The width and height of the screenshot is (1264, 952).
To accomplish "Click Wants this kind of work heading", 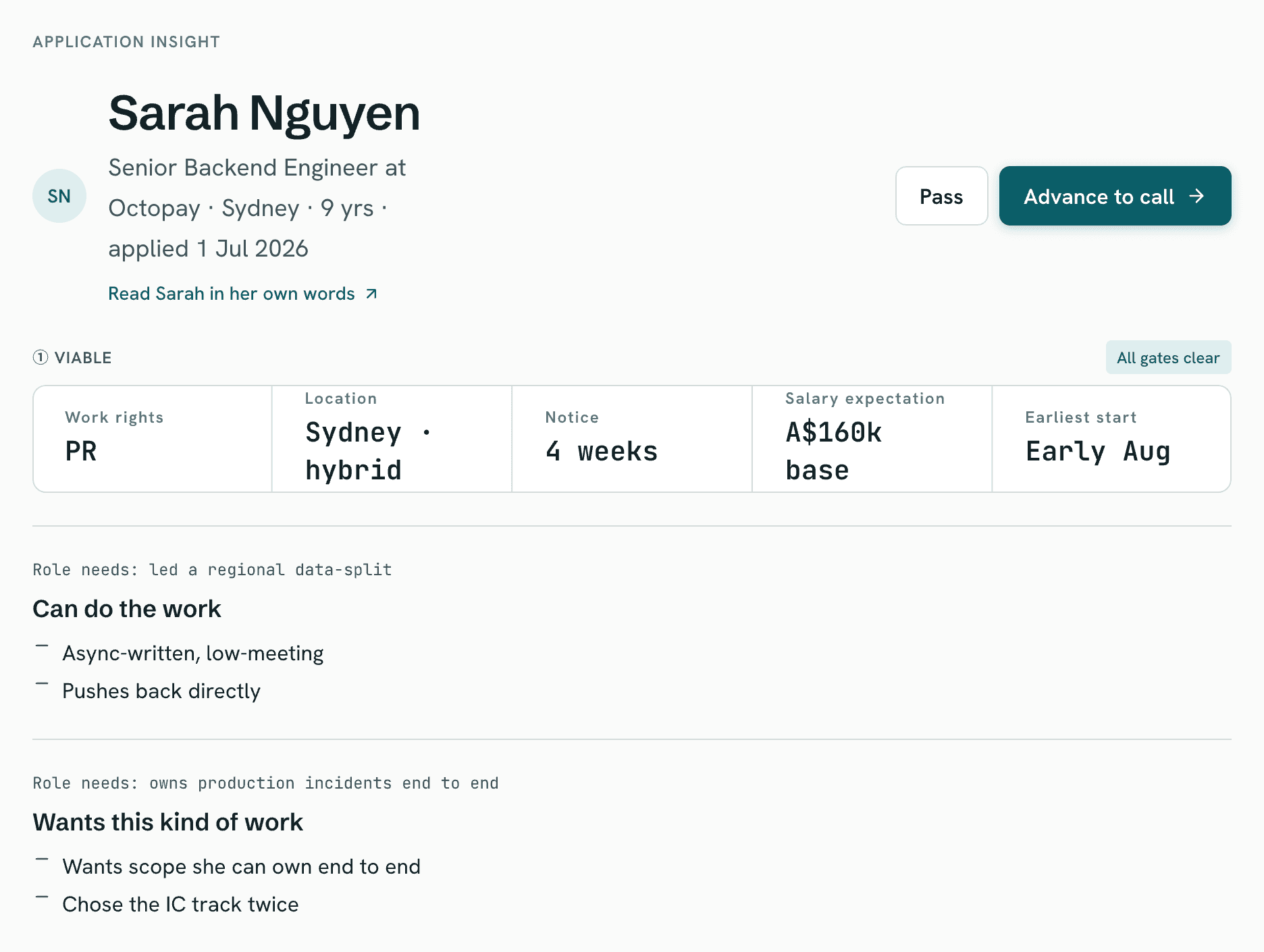I will [167, 822].
